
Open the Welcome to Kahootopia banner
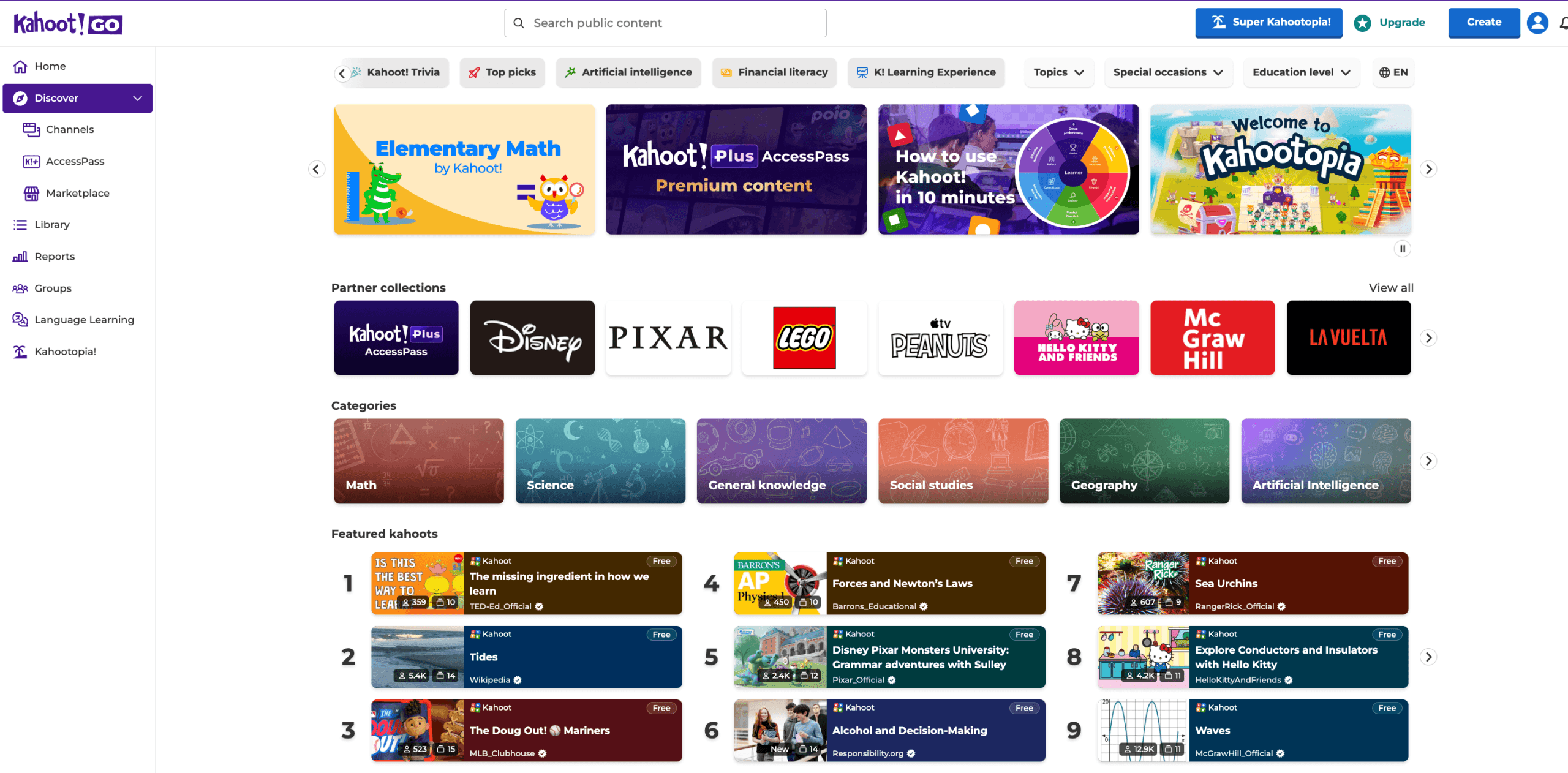pyautogui.click(x=1281, y=169)
